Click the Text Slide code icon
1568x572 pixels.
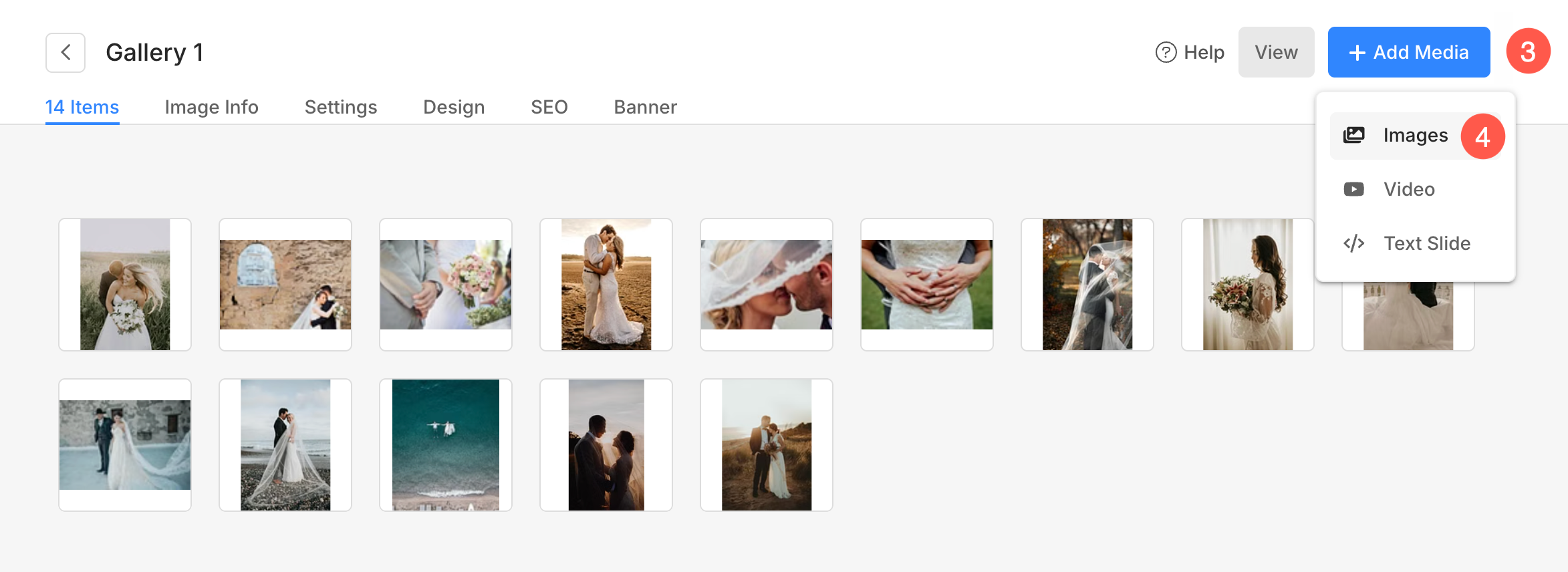pyautogui.click(x=1353, y=244)
